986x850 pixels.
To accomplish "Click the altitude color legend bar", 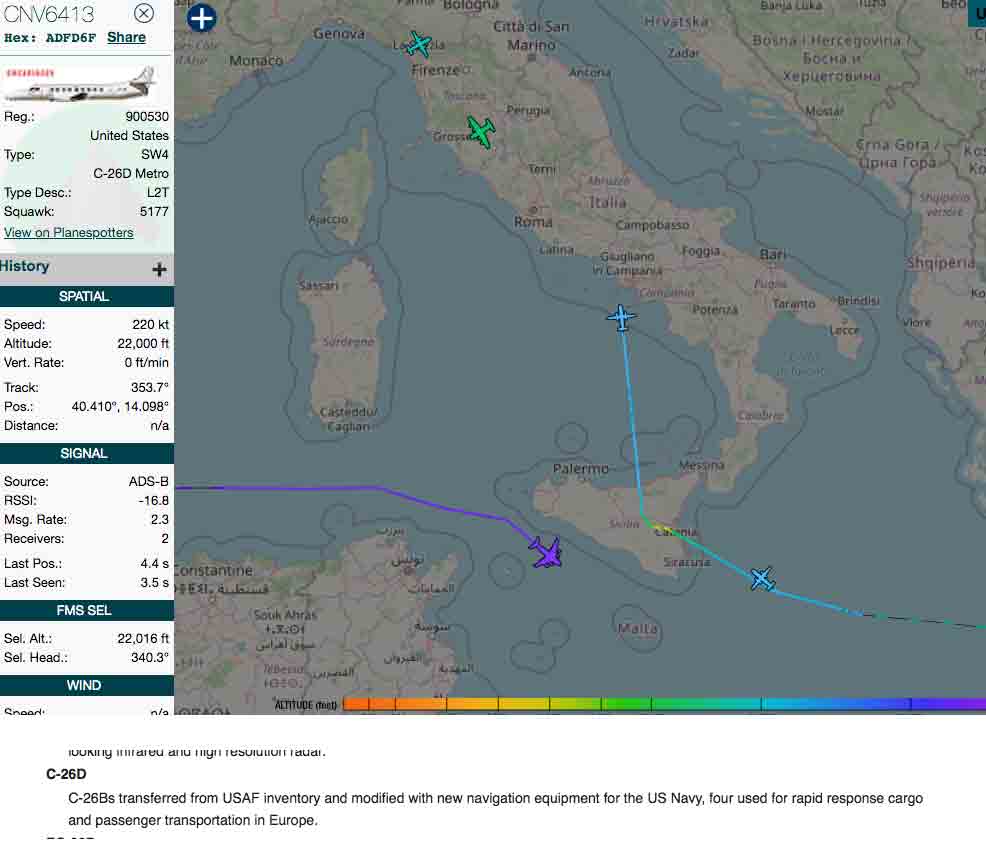I will coord(664,704).
